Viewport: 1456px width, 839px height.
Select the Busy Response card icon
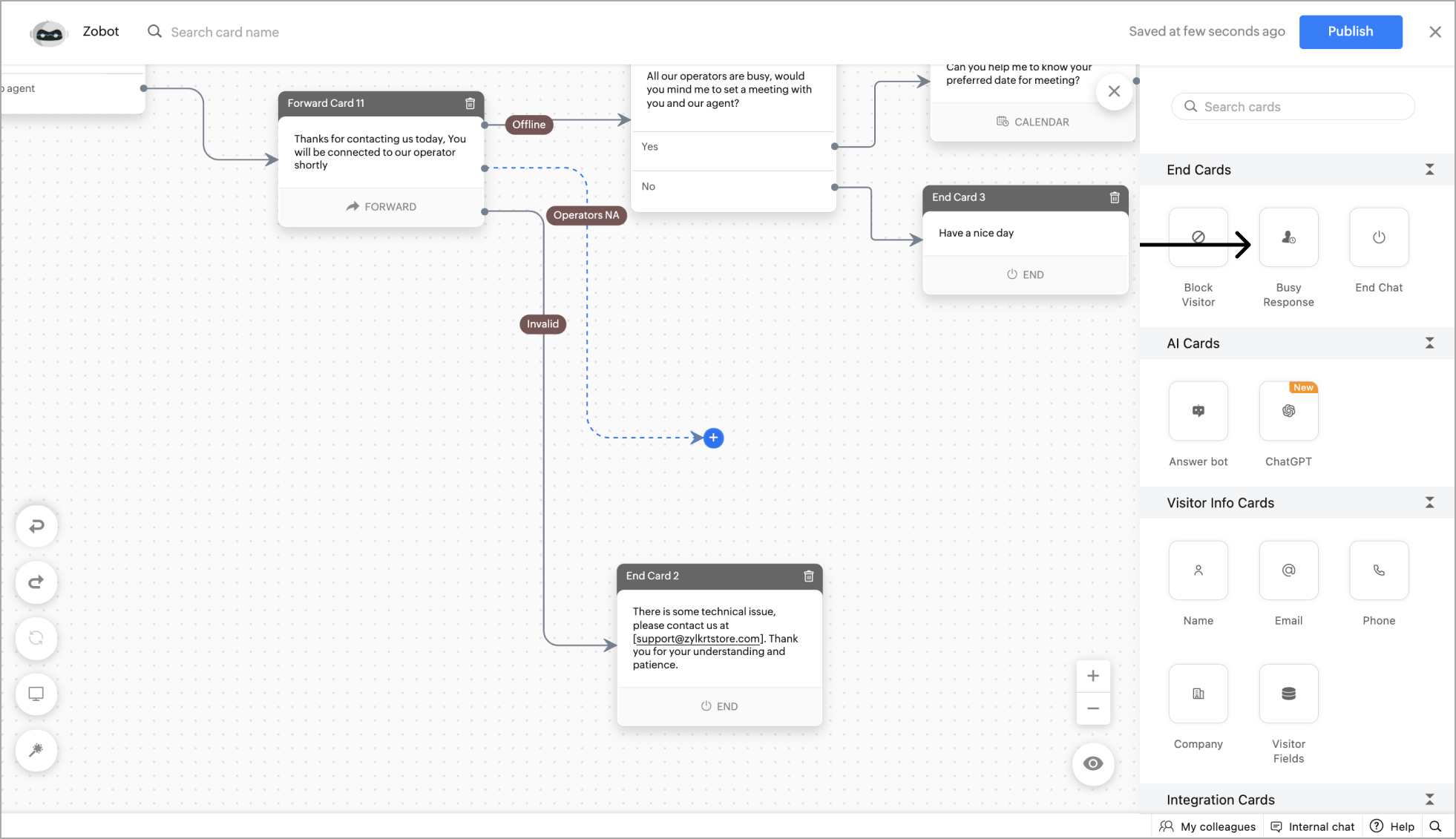coord(1288,237)
